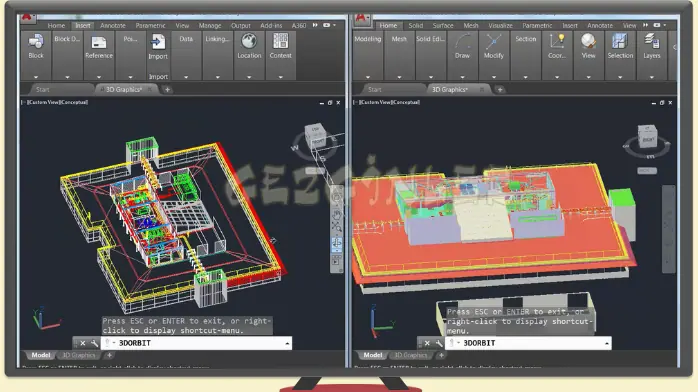
Task: Expand the Solid Edi... panel dropdown
Action: pos(430,77)
